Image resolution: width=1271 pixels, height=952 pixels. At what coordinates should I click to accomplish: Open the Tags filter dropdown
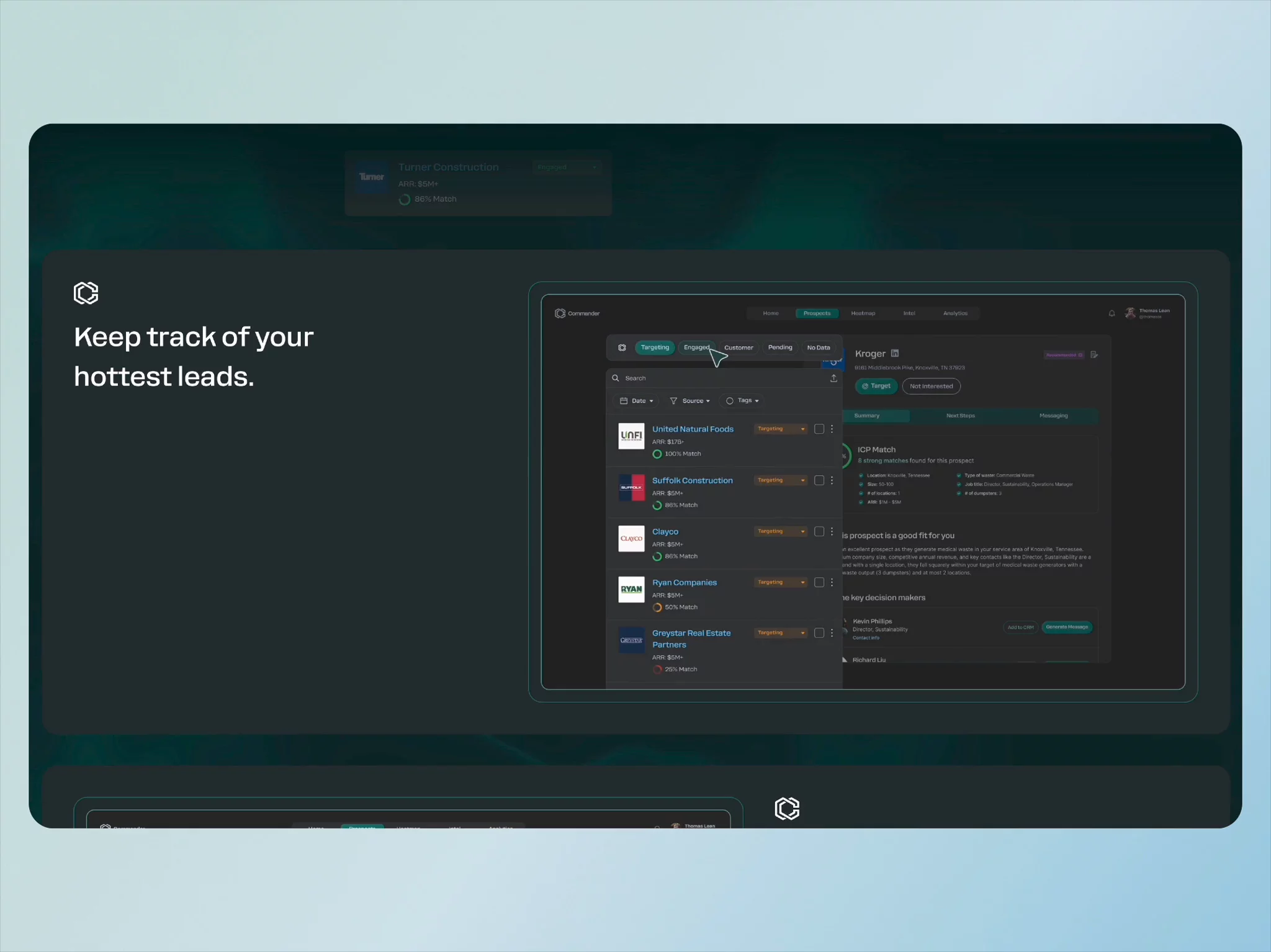(742, 401)
